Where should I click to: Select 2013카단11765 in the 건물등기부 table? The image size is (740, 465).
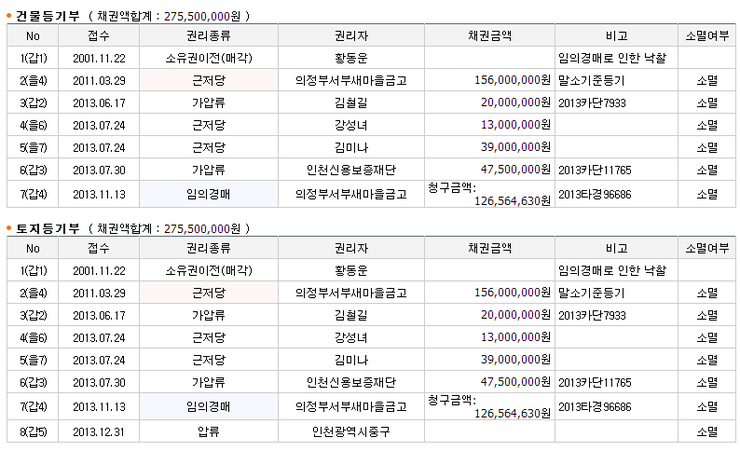point(595,170)
